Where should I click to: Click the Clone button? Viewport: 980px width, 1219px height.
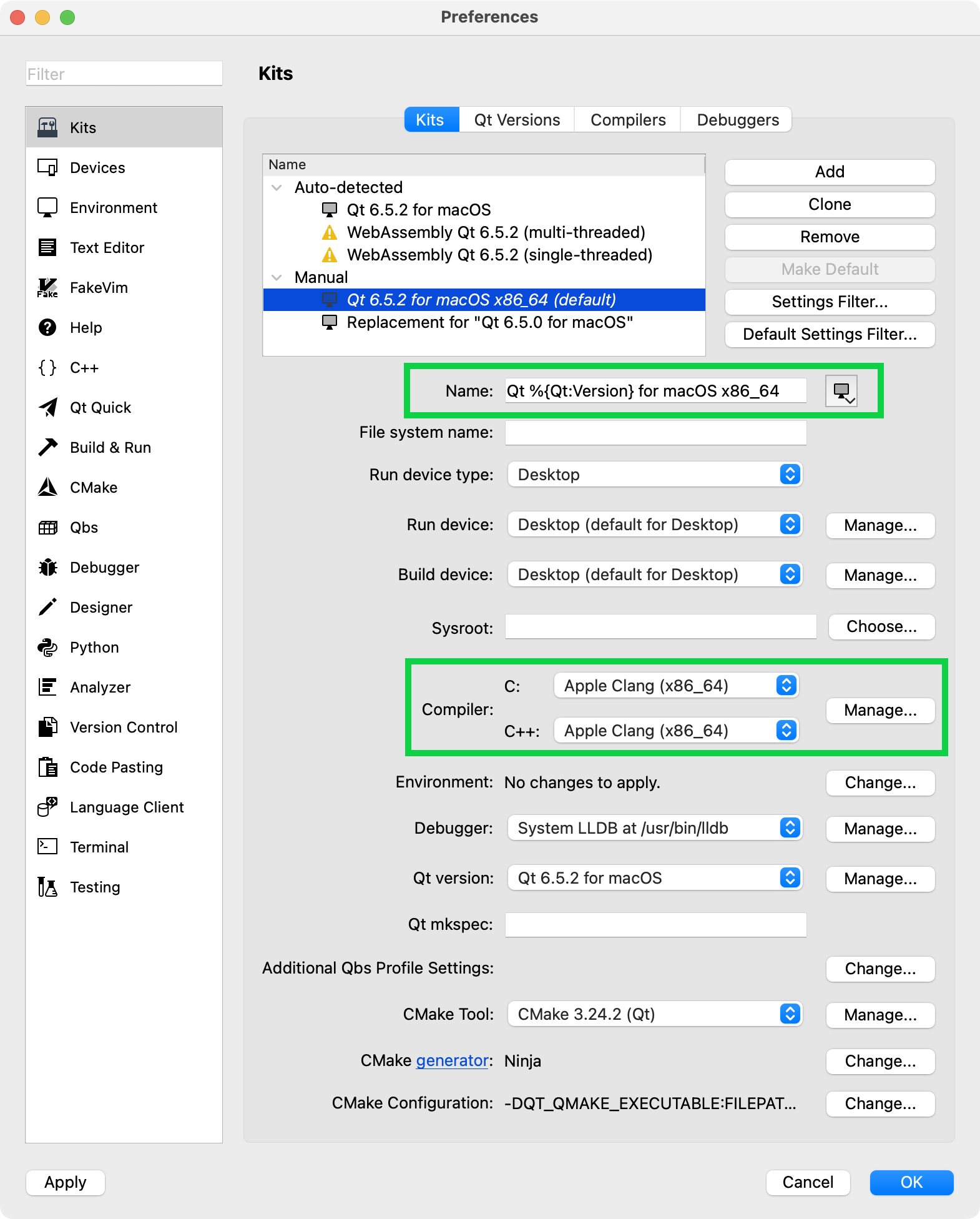tap(830, 205)
